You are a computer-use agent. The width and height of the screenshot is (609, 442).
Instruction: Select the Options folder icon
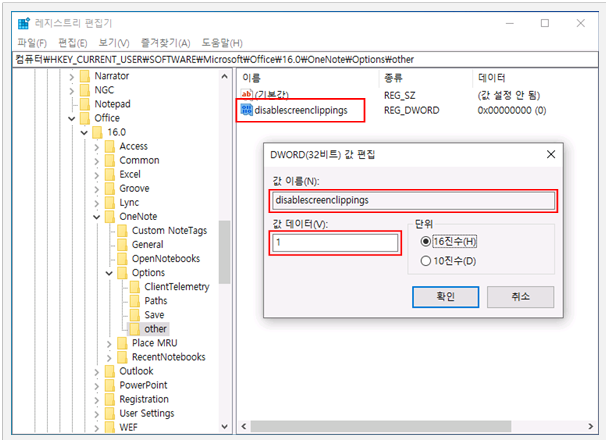click(x=122, y=273)
